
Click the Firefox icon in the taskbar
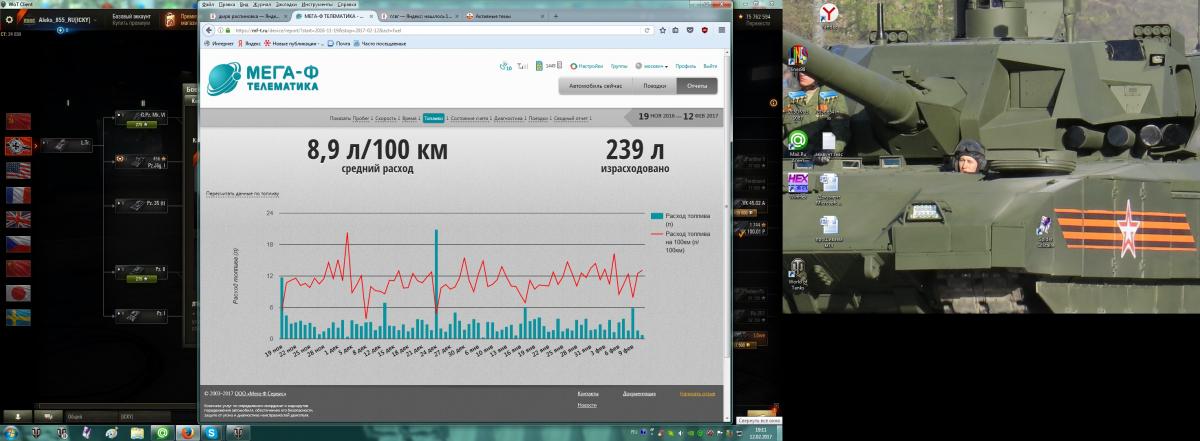[x=187, y=432]
